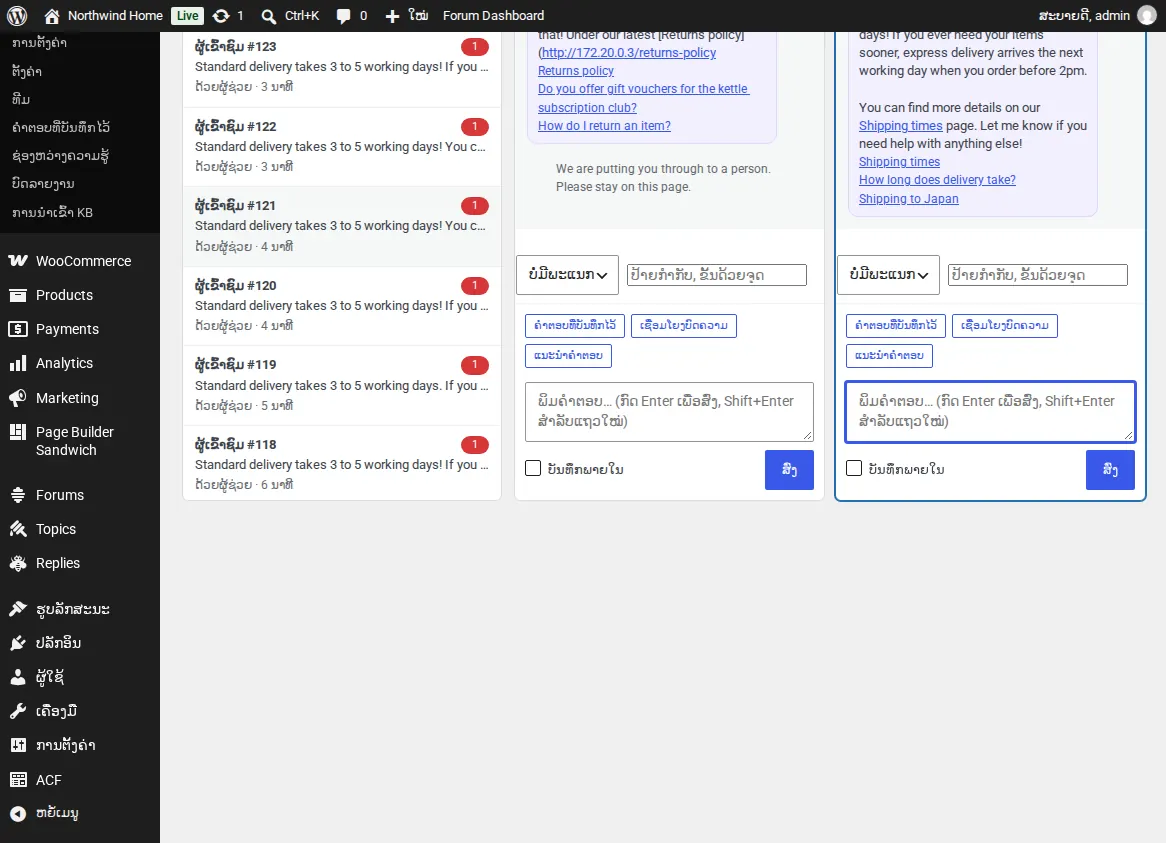1166x843 pixels.
Task: Open the category dropdown in right panel
Action: coord(889,275)
